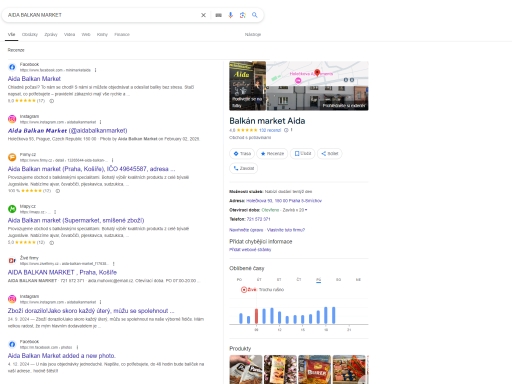The width and height of the screenshot is (512, 384).
Task: Click Instagram favicon beside '(@aidabalkanmarket)' result
Action: coord(12,119)
